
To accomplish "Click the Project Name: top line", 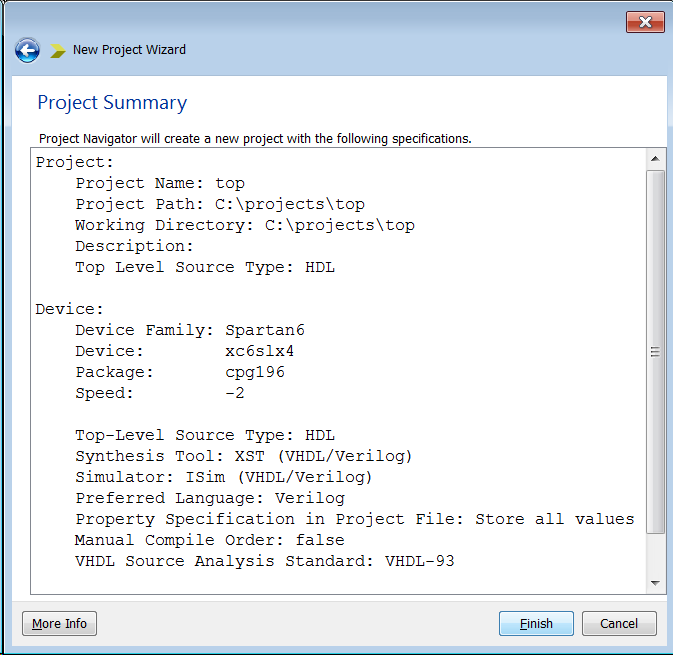I will click(160, 183).
